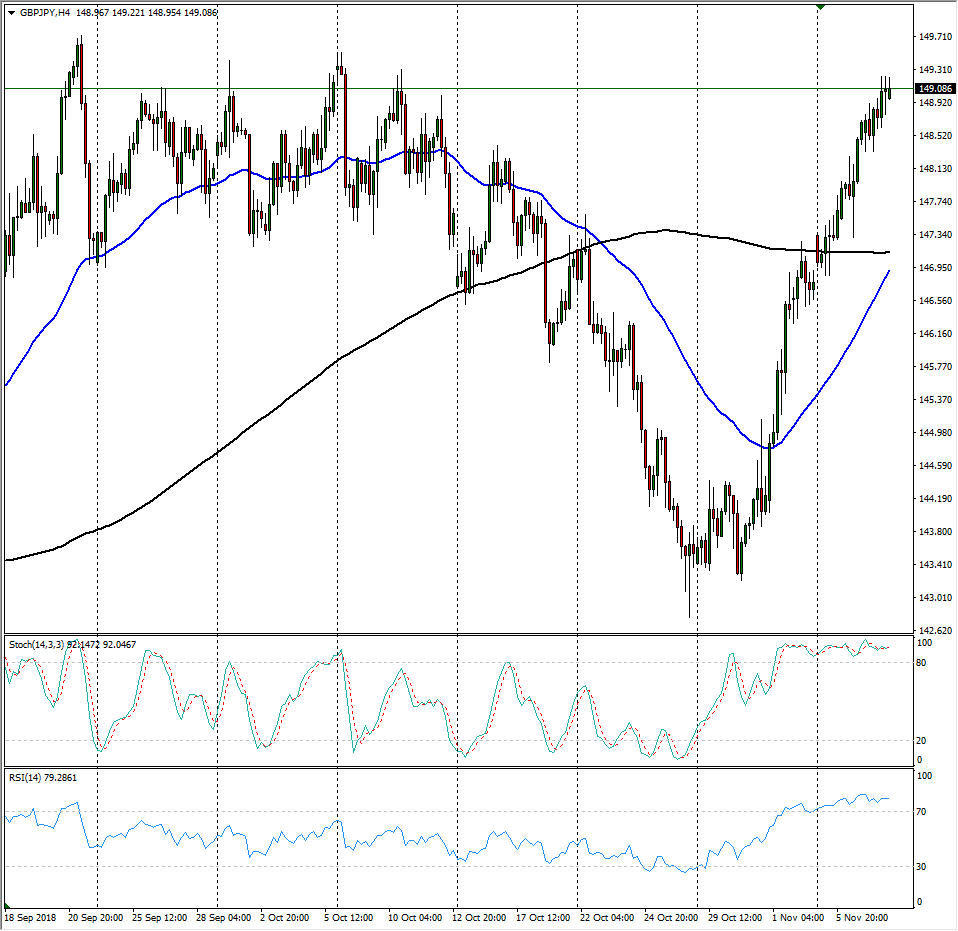Viewport: 958px width, 931px height.
Task: Click the 5 Nov 20:00 time axis label
Action: (x=861, y=916)
